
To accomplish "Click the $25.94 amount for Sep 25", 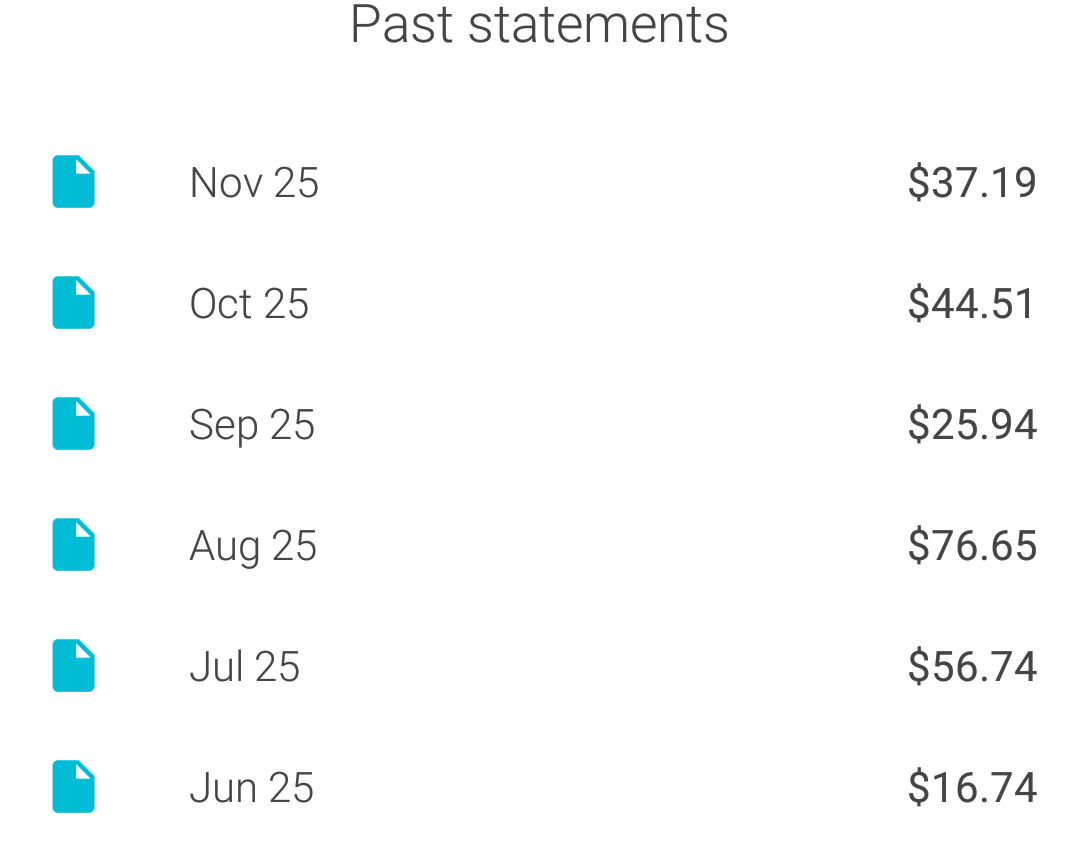I will [x=971, y=424].
